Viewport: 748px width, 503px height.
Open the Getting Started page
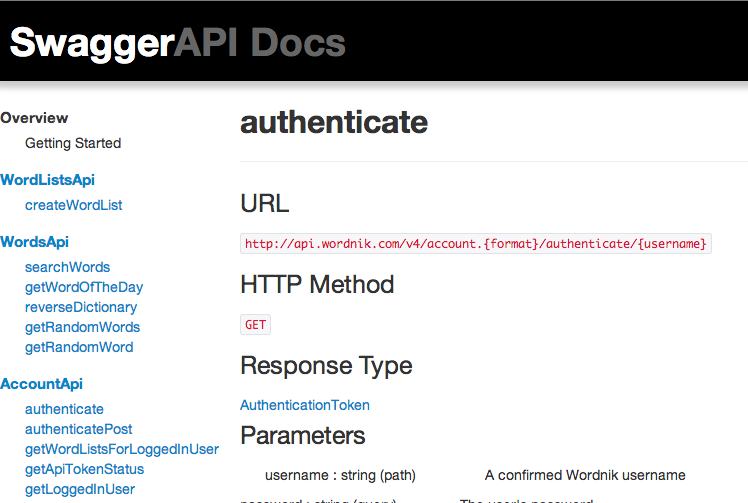coord(73,143)
